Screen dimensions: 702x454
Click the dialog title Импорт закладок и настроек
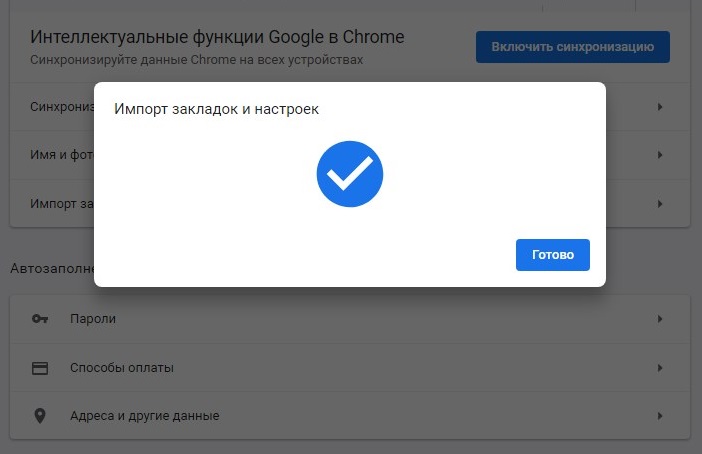point(217,108)
